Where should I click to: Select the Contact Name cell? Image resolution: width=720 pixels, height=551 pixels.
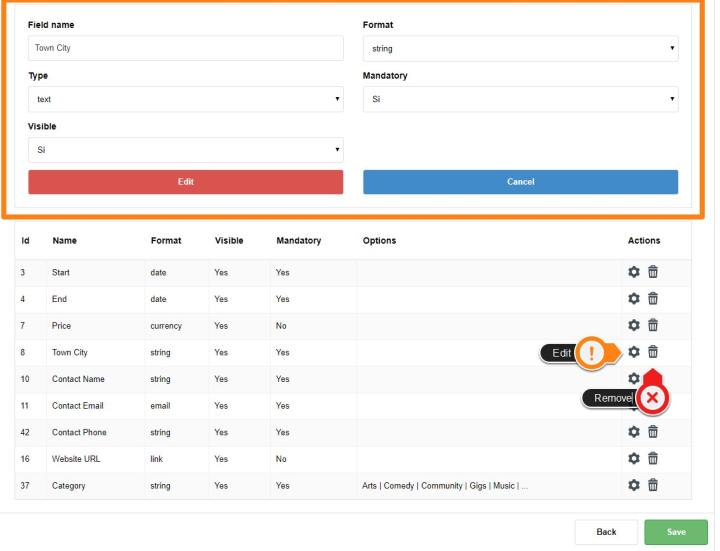click(78, 379)
